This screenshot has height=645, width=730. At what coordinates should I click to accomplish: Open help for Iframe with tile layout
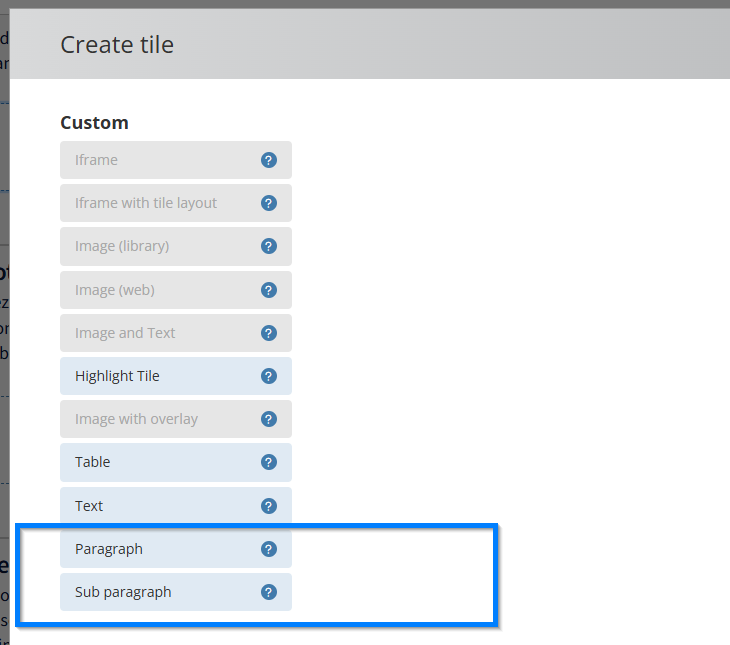(x=268, y=203)
